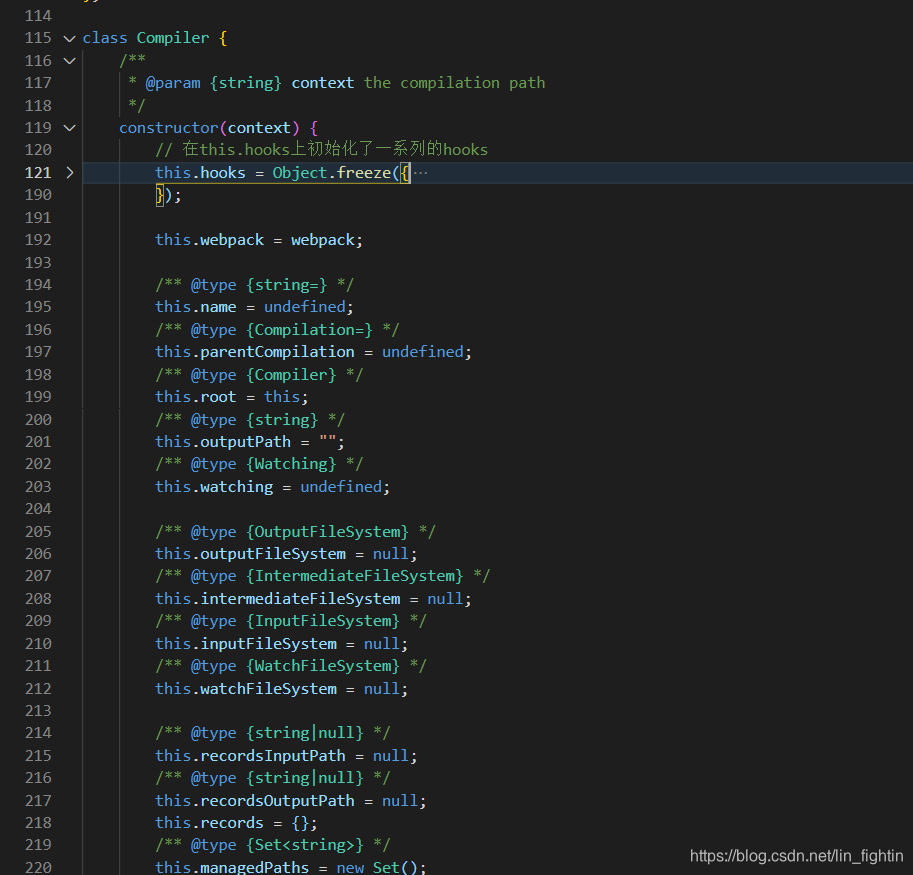Click line number 218 in the gutter
The height and width of the screenshot is (875, 913).
point(38,823)
